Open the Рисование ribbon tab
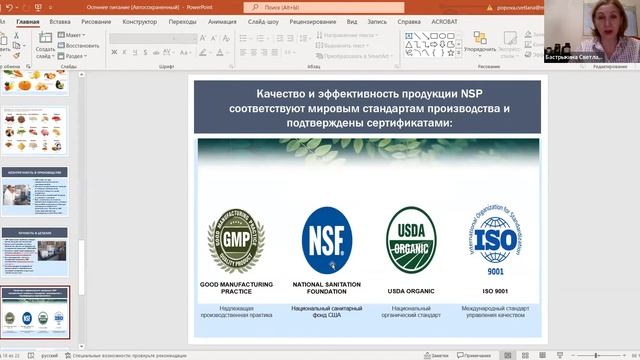The width and height of the screenshot is (640, 360). 96,22
